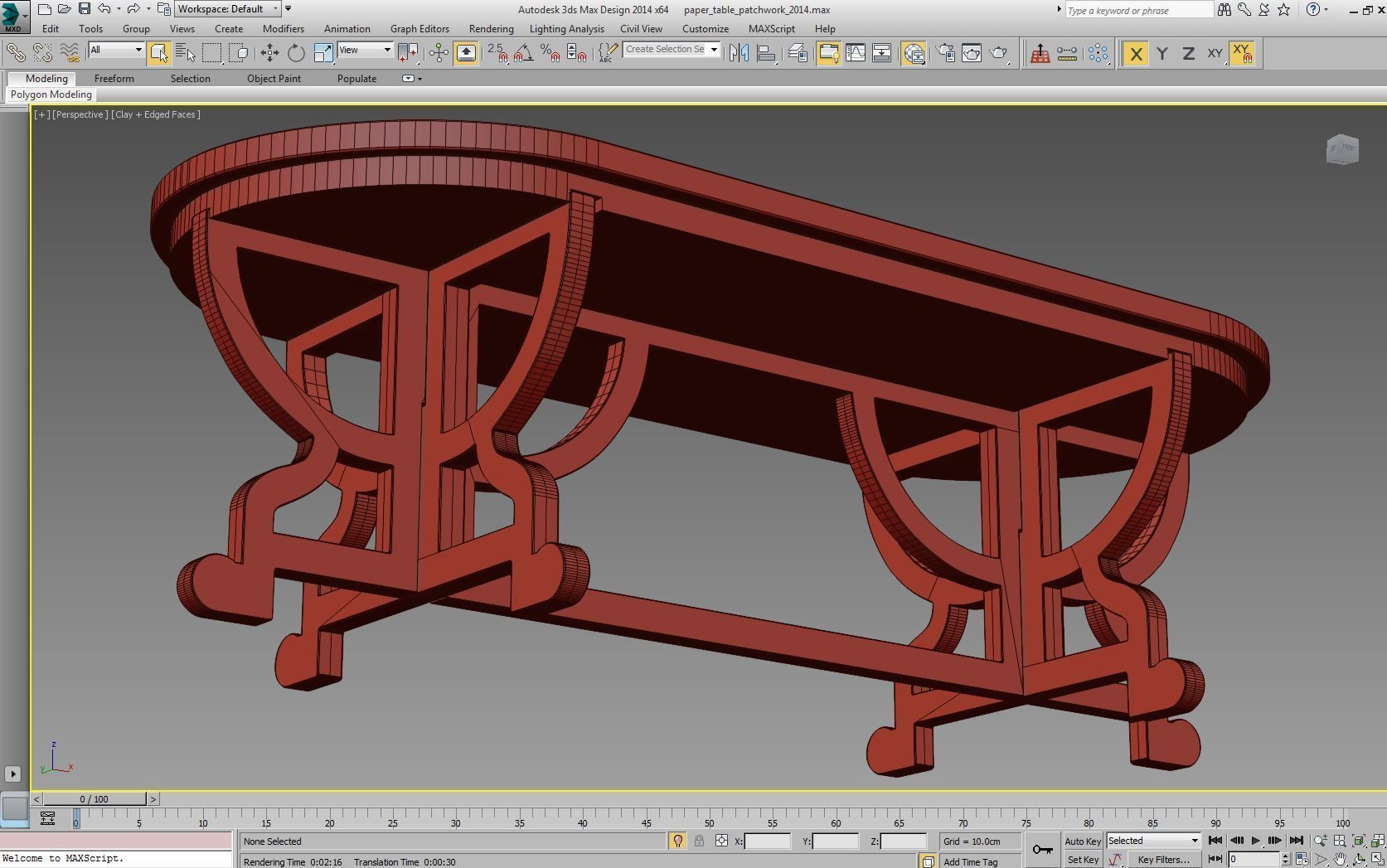Click the Select and Link chain icon

(16, 53)
